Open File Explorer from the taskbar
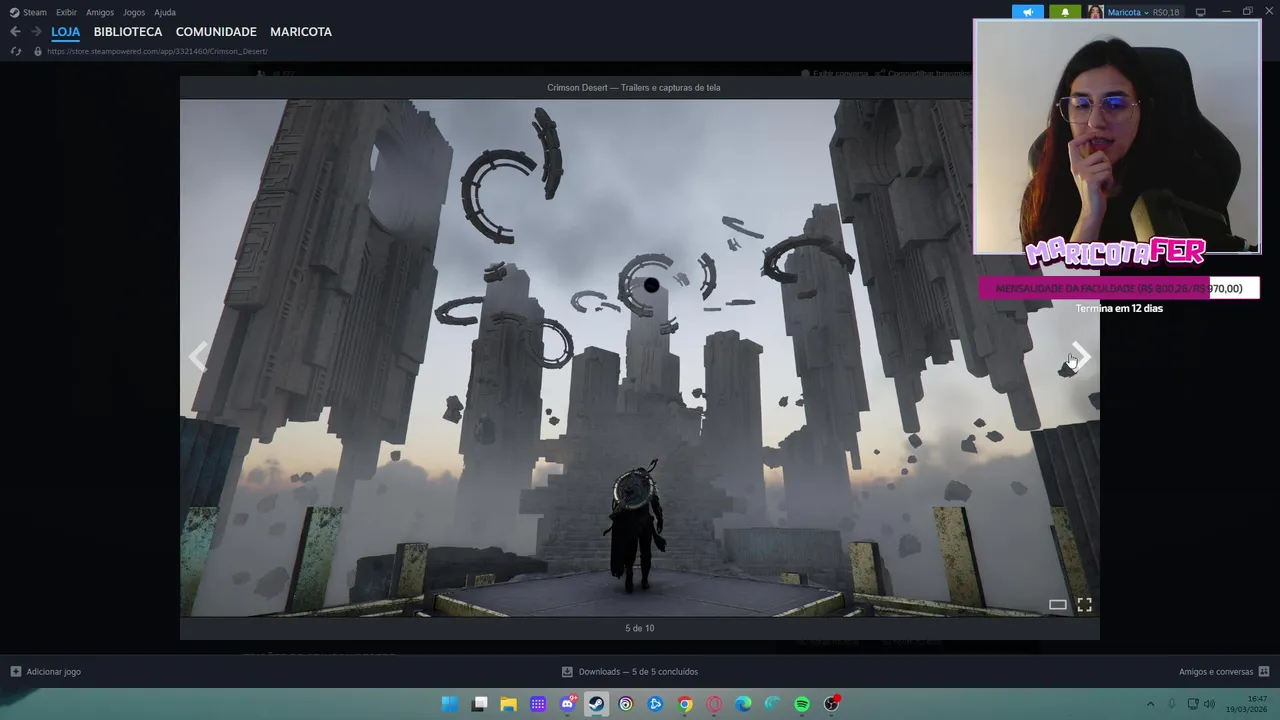This screenshot has height=720, width=1280. (x=508, y=704)
